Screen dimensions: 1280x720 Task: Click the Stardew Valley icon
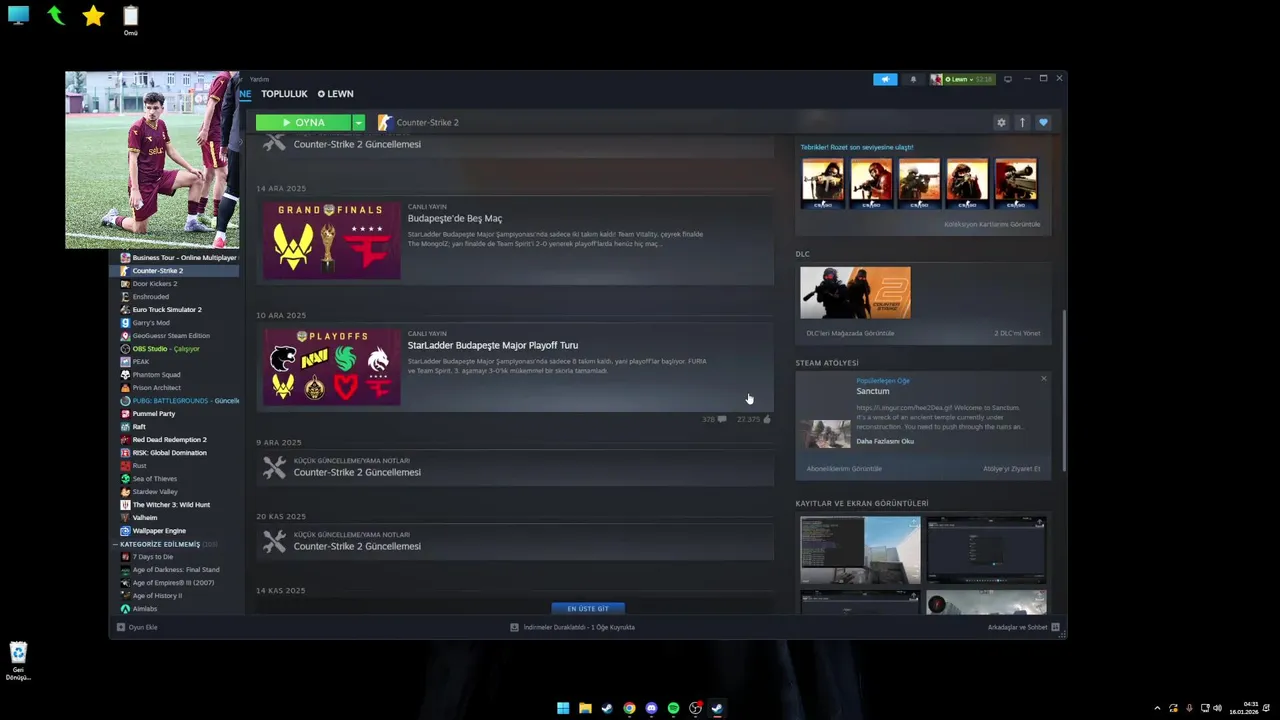tap(125, 492)
